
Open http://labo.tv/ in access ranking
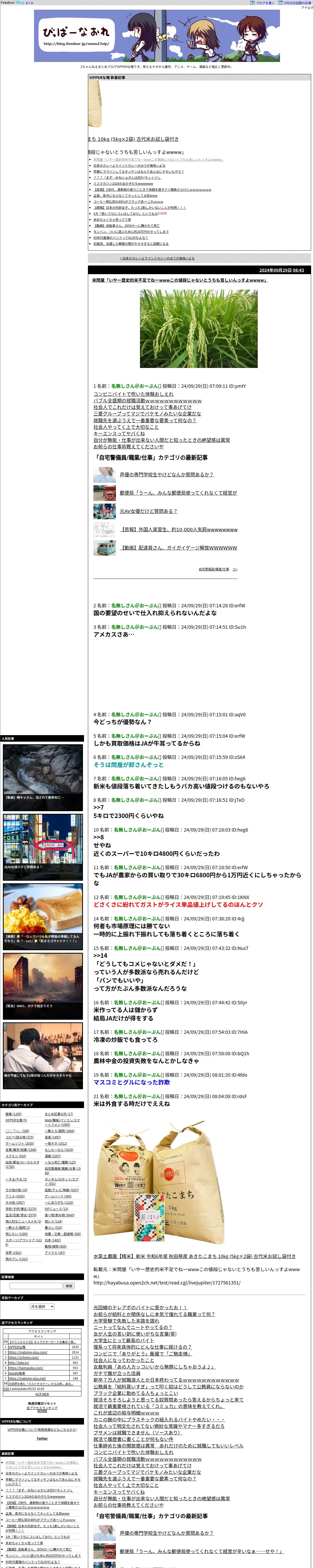point(18,1363)
